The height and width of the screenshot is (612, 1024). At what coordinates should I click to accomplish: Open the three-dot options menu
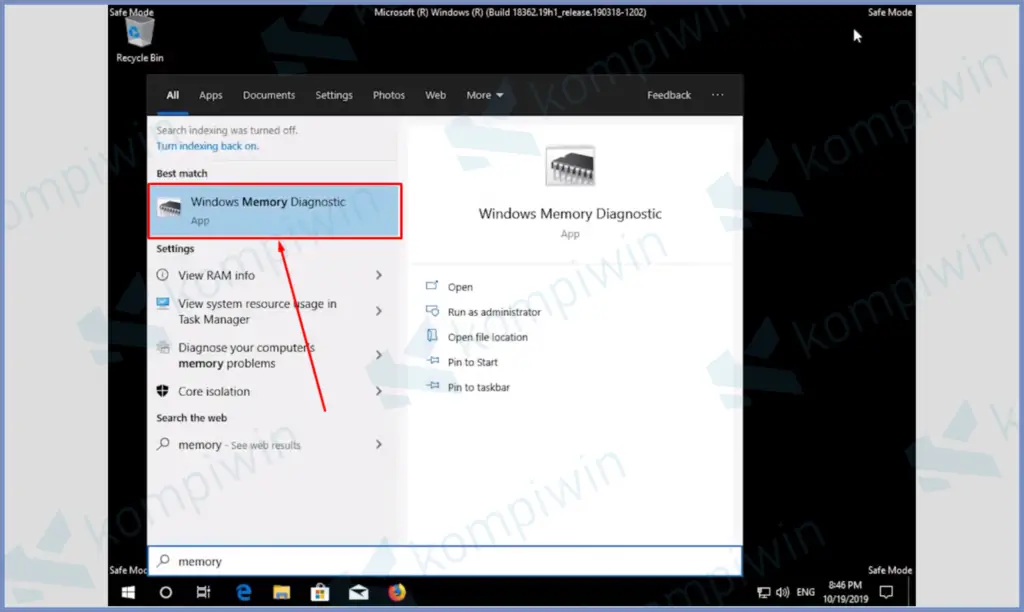(x=717, y=95)
